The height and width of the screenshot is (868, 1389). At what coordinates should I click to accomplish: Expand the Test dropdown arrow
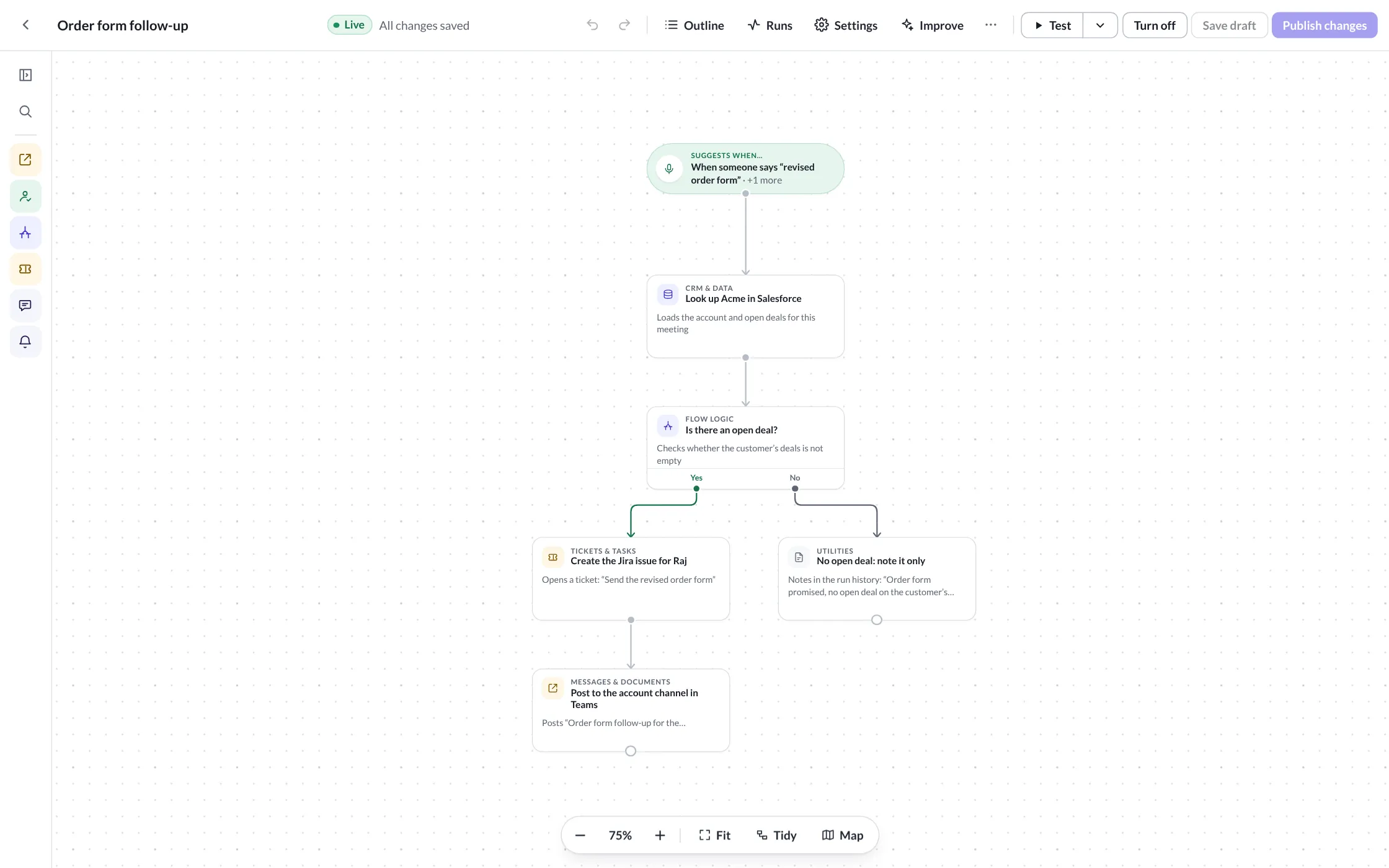(1100, 25)
